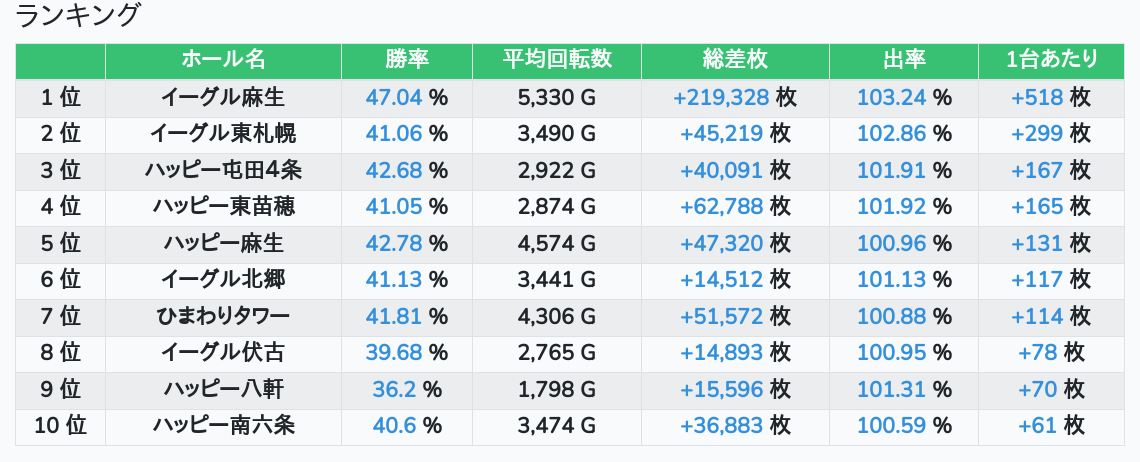
Task: Select the イーグル東札幌 hall name
Action: [x=223, y=134]
